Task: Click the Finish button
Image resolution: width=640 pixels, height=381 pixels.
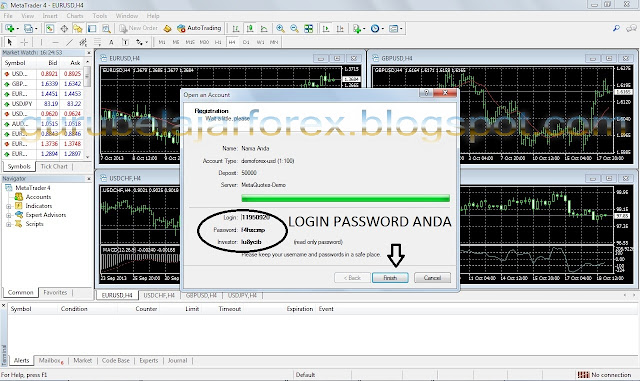Action: [x=390, y=278]
